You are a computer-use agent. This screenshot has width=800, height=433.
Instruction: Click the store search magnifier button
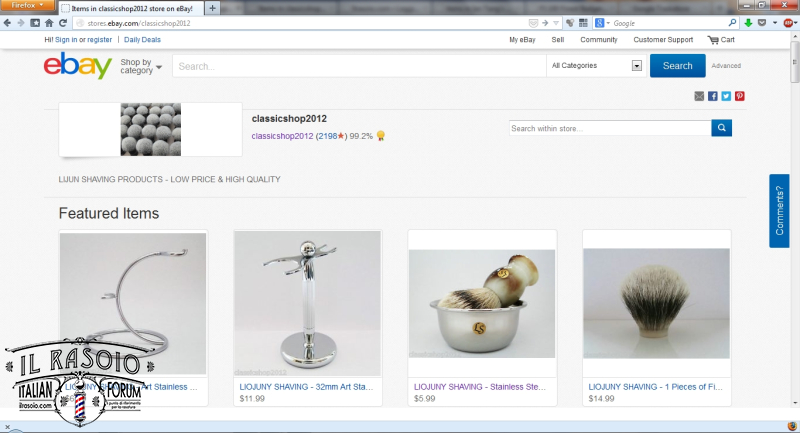pyautogui.click(x=721, y=128)
